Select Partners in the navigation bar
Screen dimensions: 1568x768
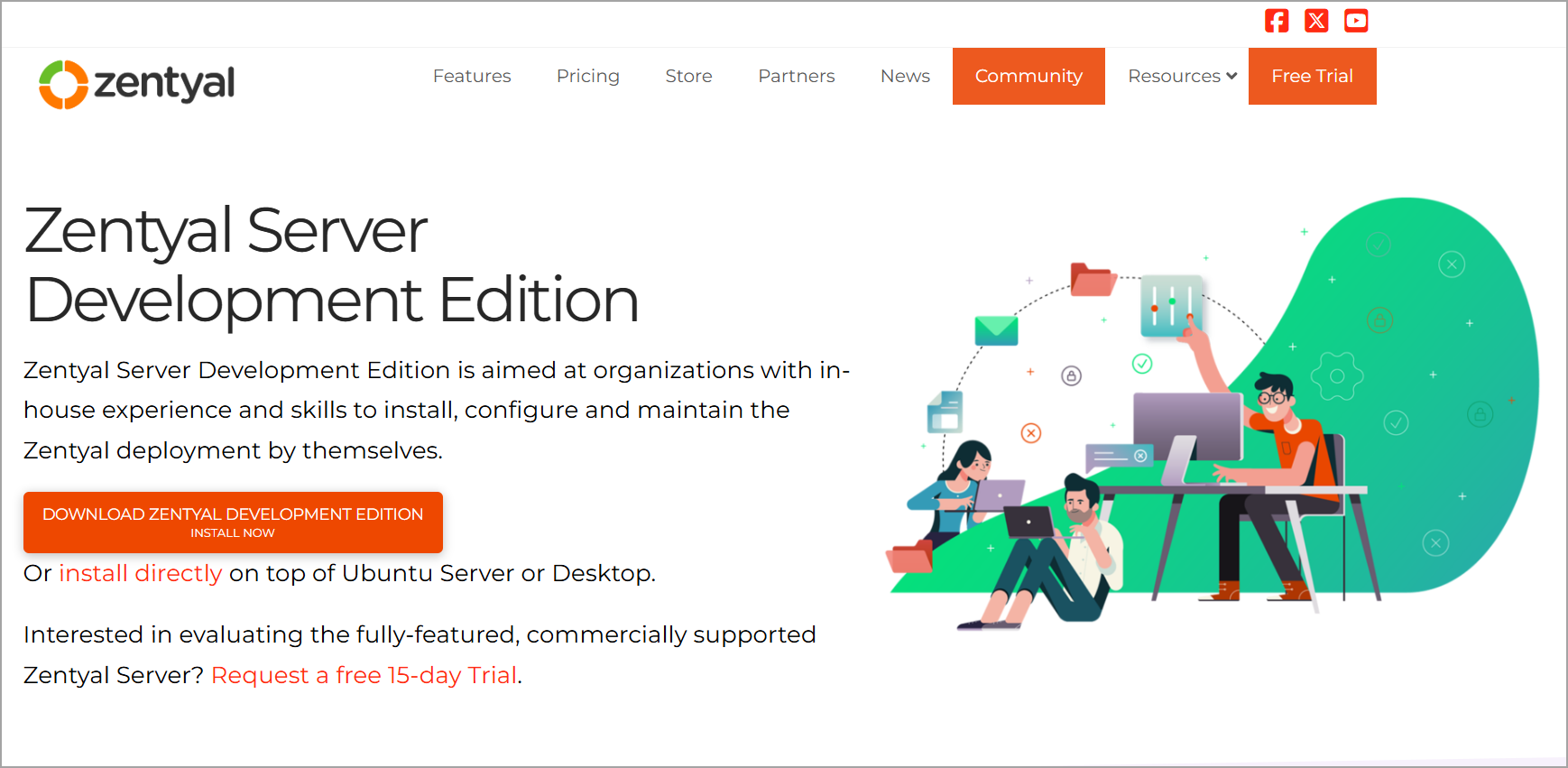pos(797,76)
